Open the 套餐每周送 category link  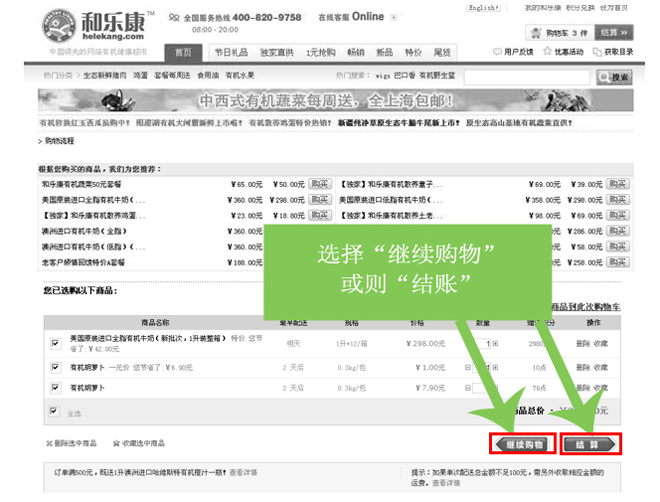tap(172, 75)
